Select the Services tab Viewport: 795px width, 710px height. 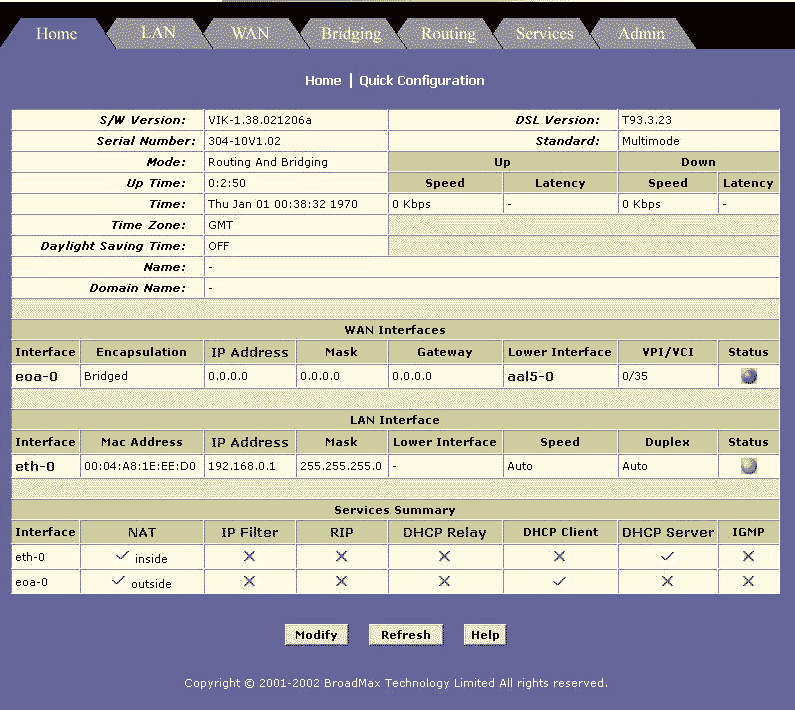point(545,33)
